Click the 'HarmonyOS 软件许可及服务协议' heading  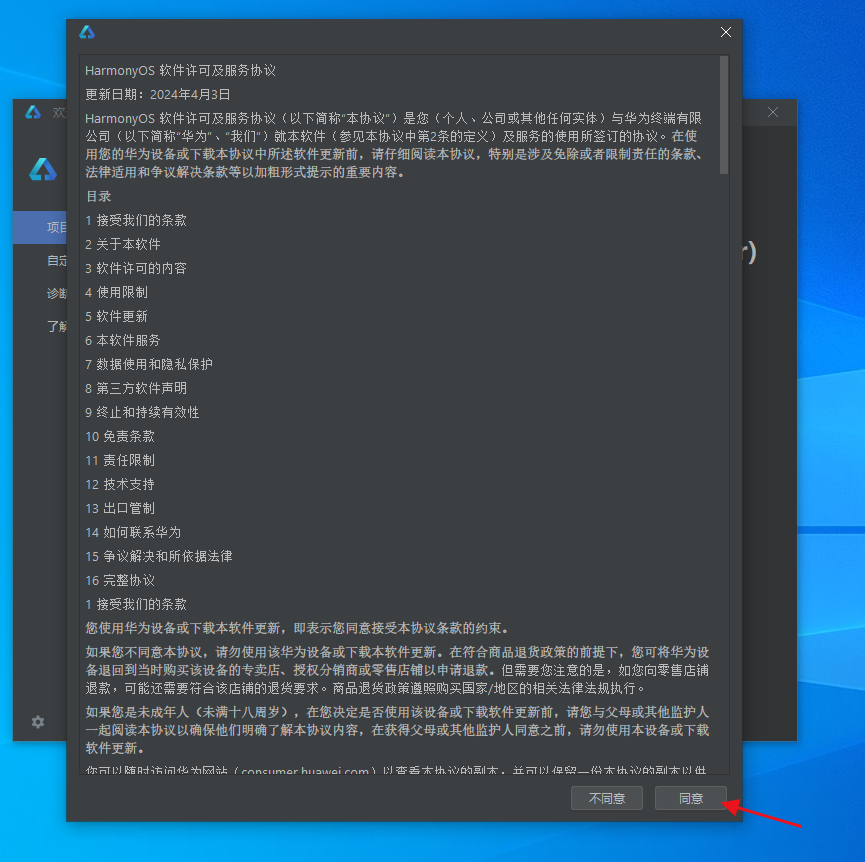pyautogui.click(x=180, y=71)
